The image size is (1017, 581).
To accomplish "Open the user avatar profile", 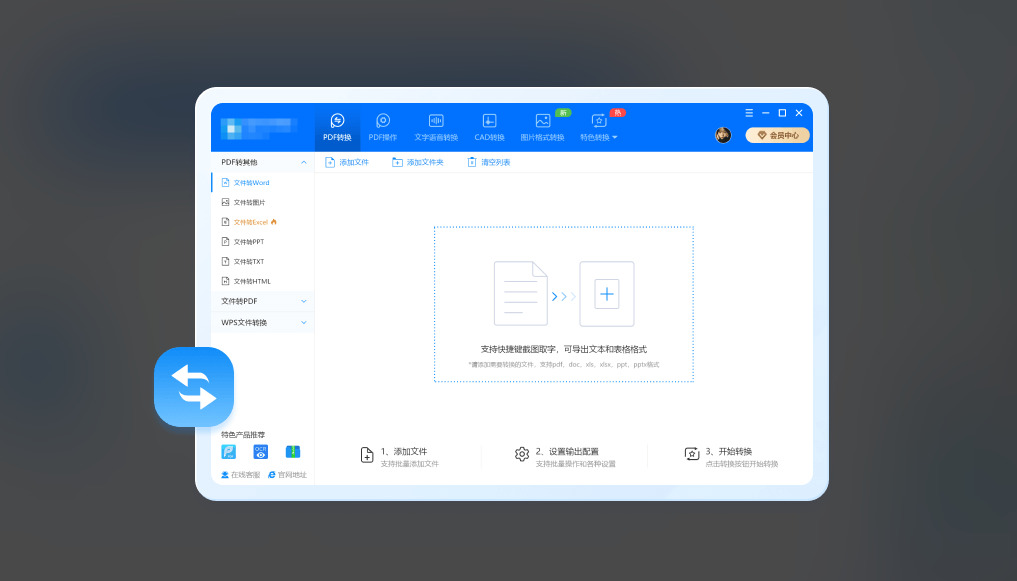I will point(723,135).
